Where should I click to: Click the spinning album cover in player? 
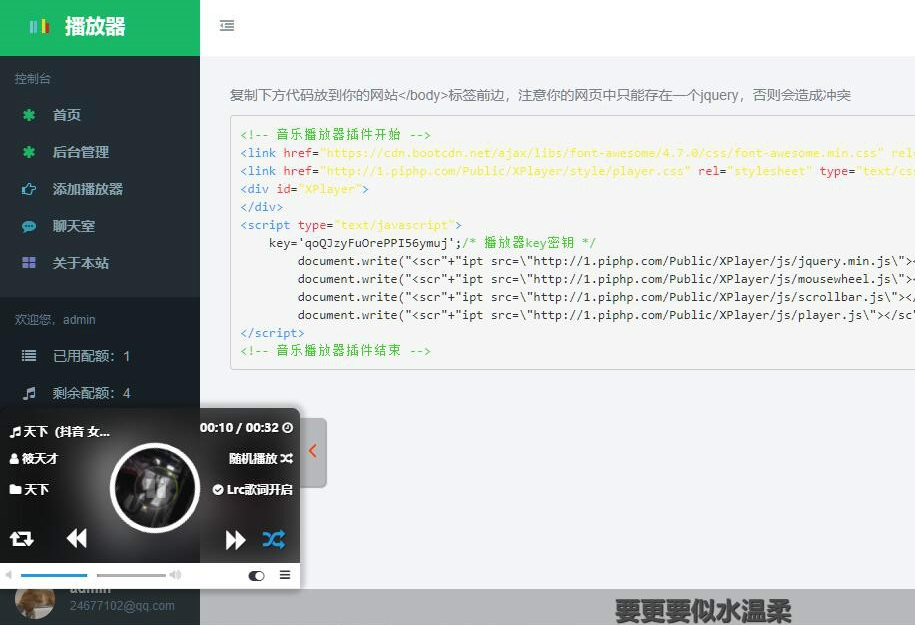tap(155, 487)
